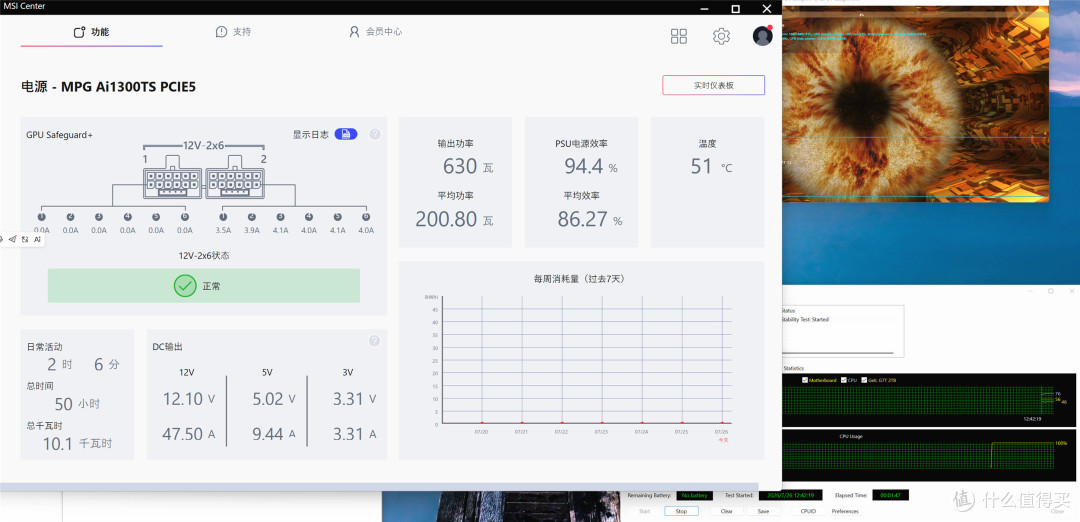This screenshot has height=522, width=1080.
Task: Click the DC输出 help question icon
Action: pos(374,341)
